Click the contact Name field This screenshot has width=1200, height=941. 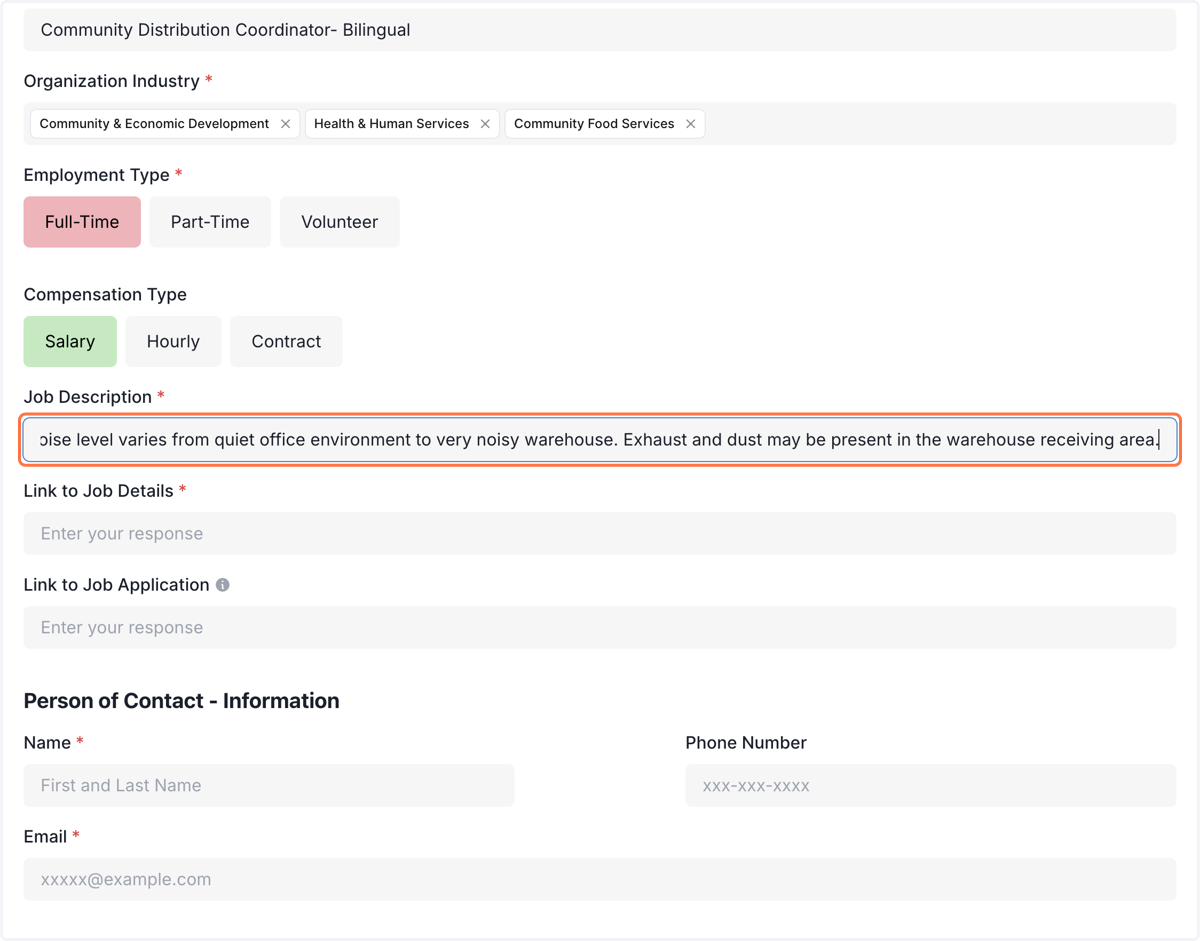tap(269, 786)
